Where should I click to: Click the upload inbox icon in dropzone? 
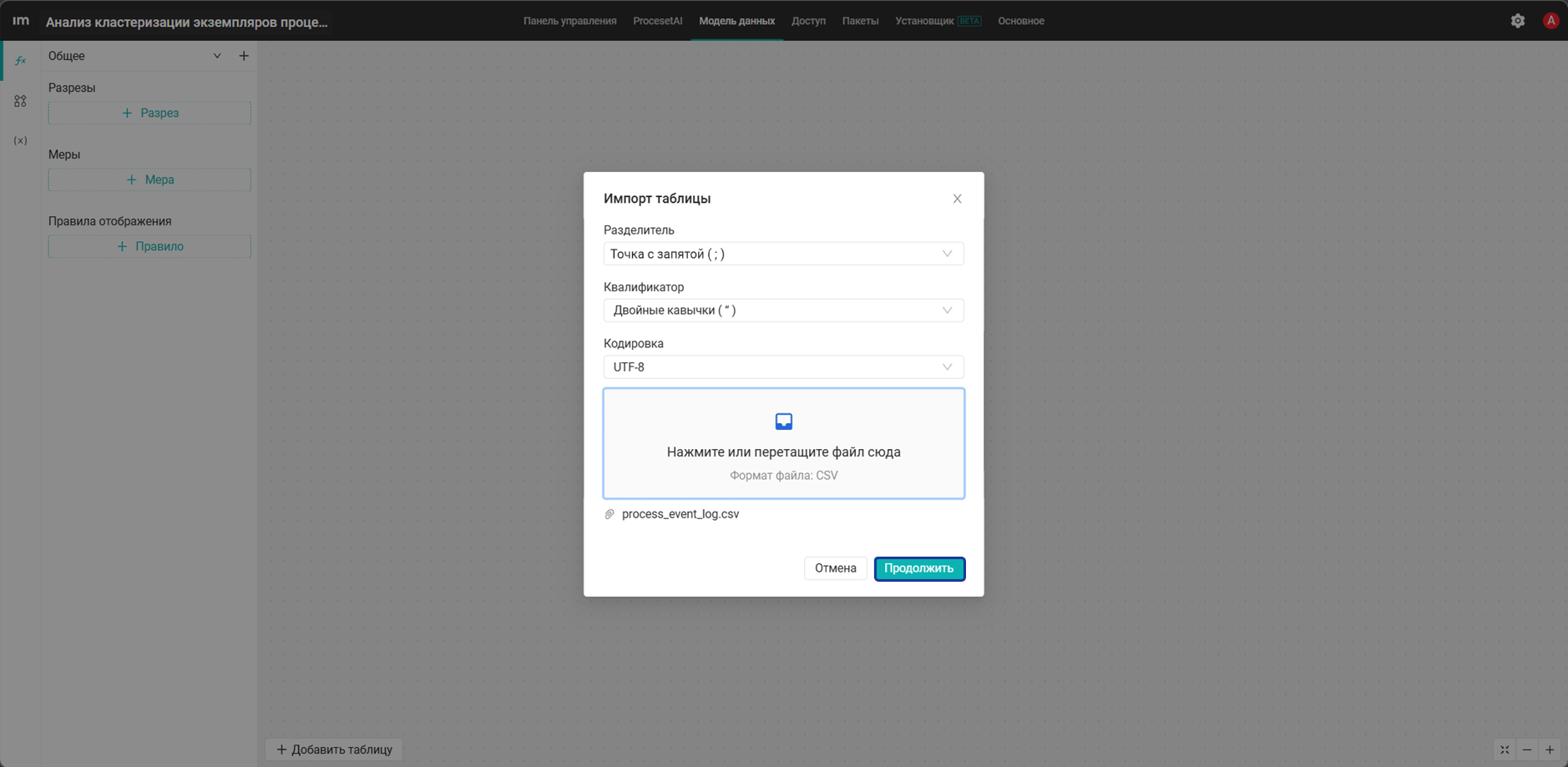tap(783, 421)
